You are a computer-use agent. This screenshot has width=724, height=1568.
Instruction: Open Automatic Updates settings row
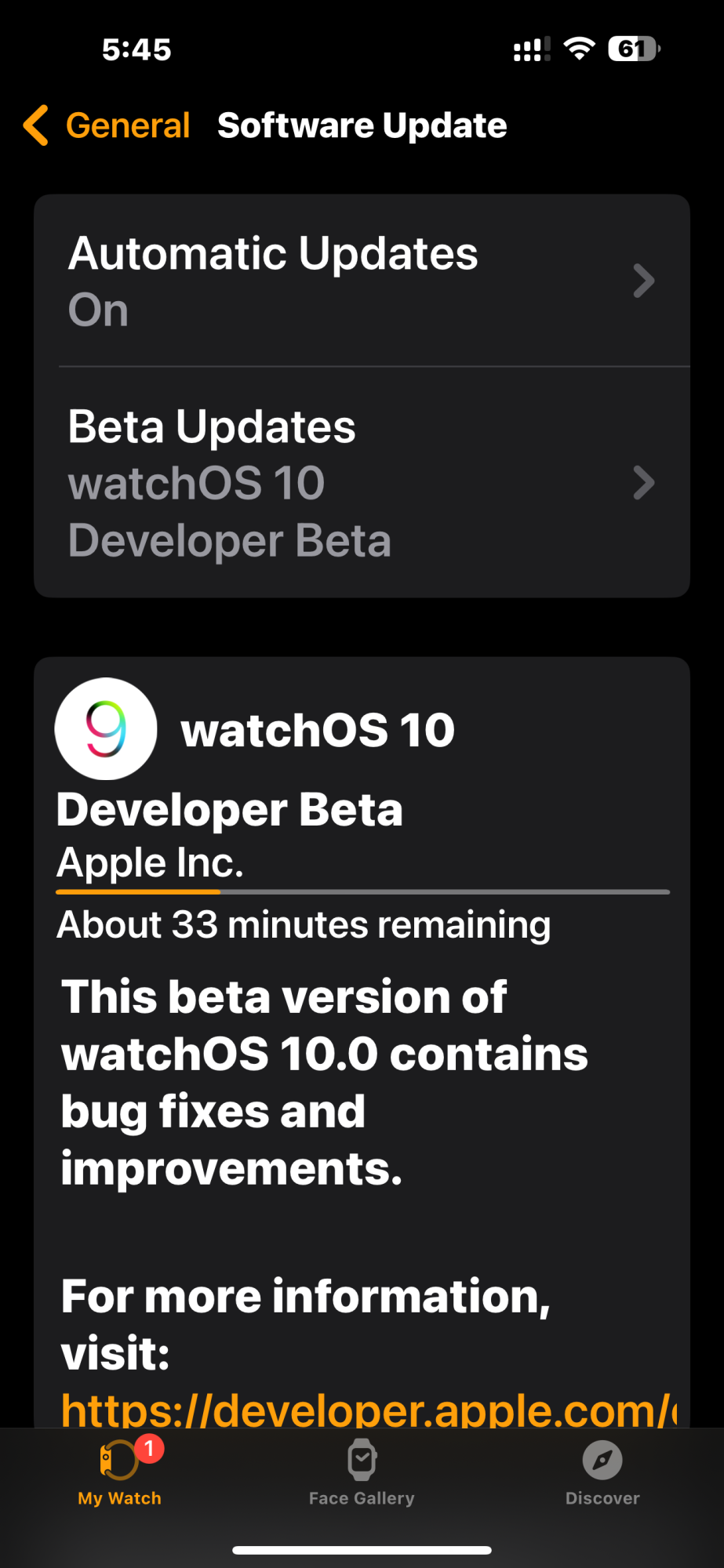[362, 281]
